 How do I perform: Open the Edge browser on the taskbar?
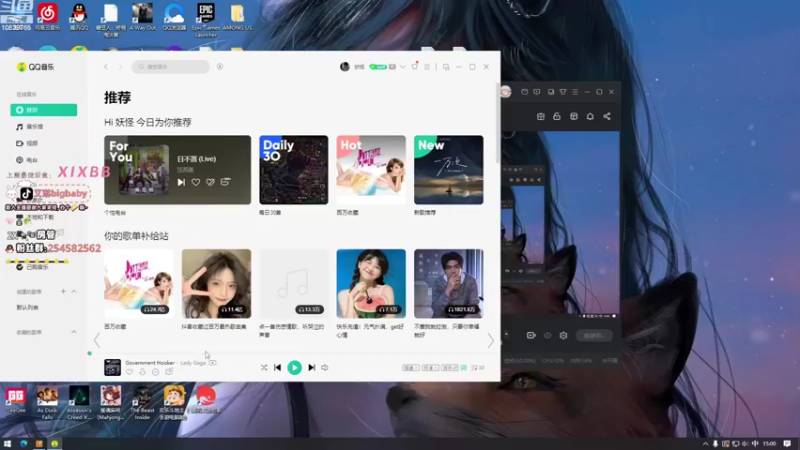23,443
